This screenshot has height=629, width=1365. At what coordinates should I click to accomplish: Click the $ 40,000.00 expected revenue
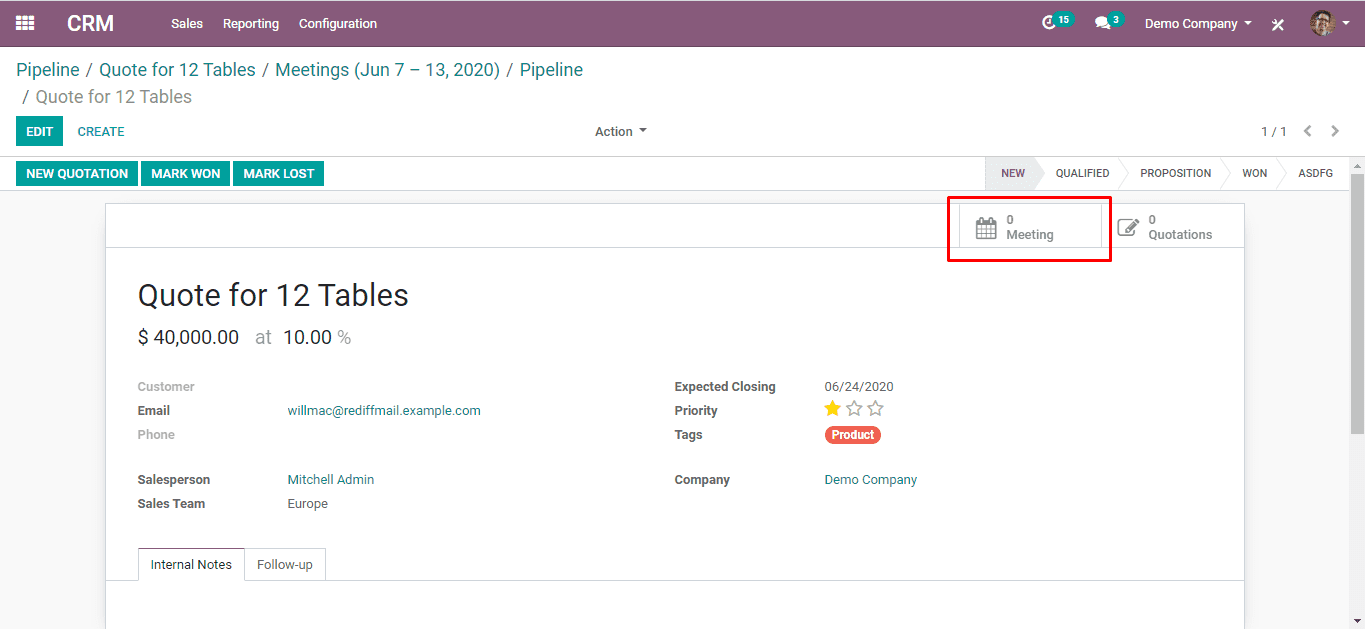[x=188, y=337]
